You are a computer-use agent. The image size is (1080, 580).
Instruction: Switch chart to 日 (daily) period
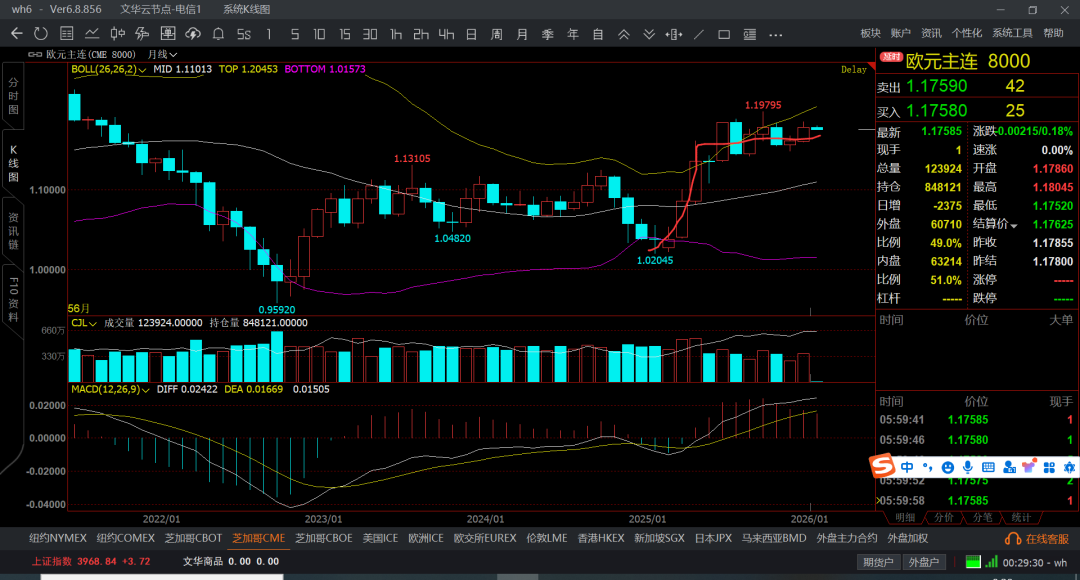pos(471,34)
